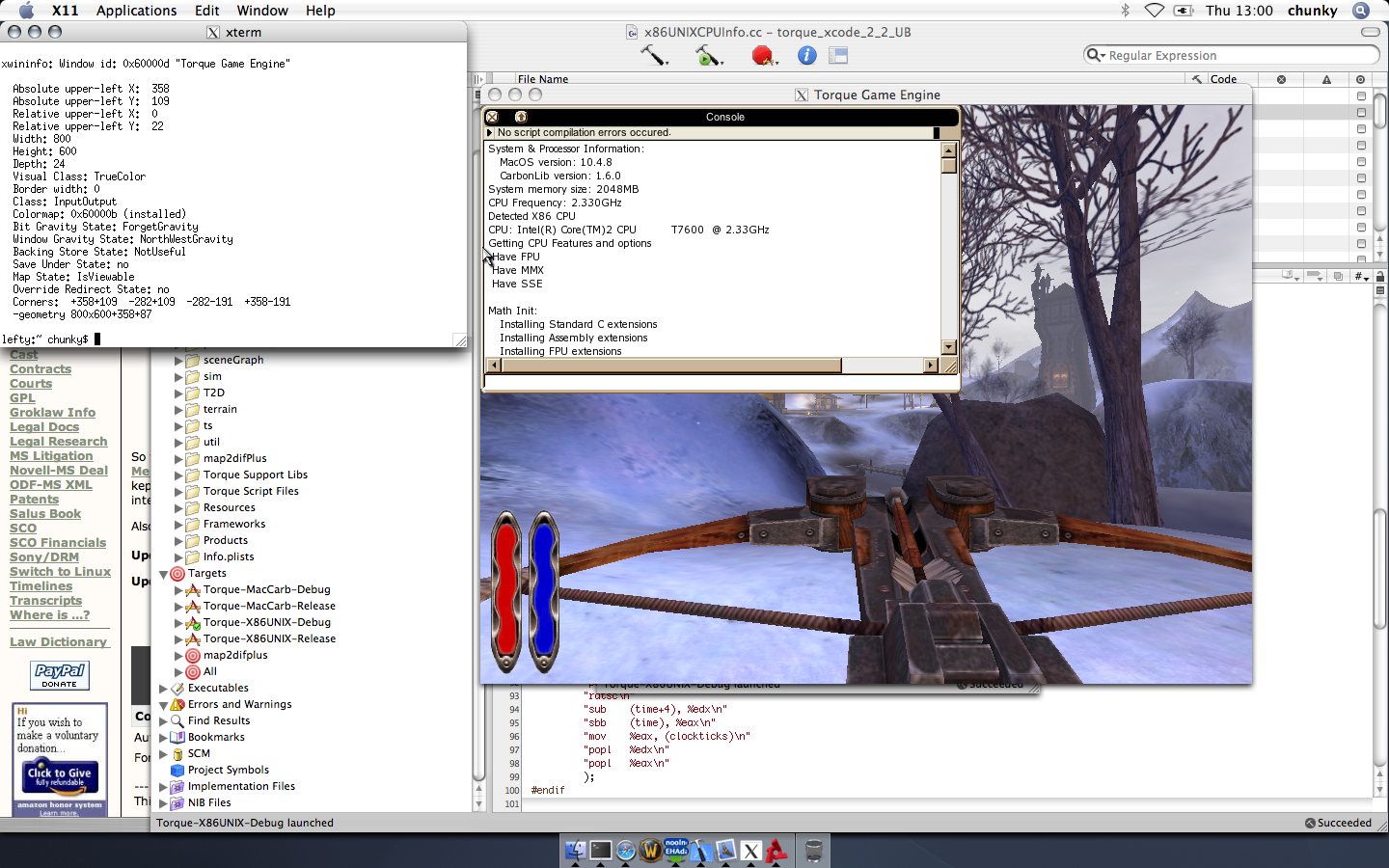The width and height of the screenshot is (1389, 868).
Task: Click the red stop-sign Tasks icon
Action: [763, 56]
